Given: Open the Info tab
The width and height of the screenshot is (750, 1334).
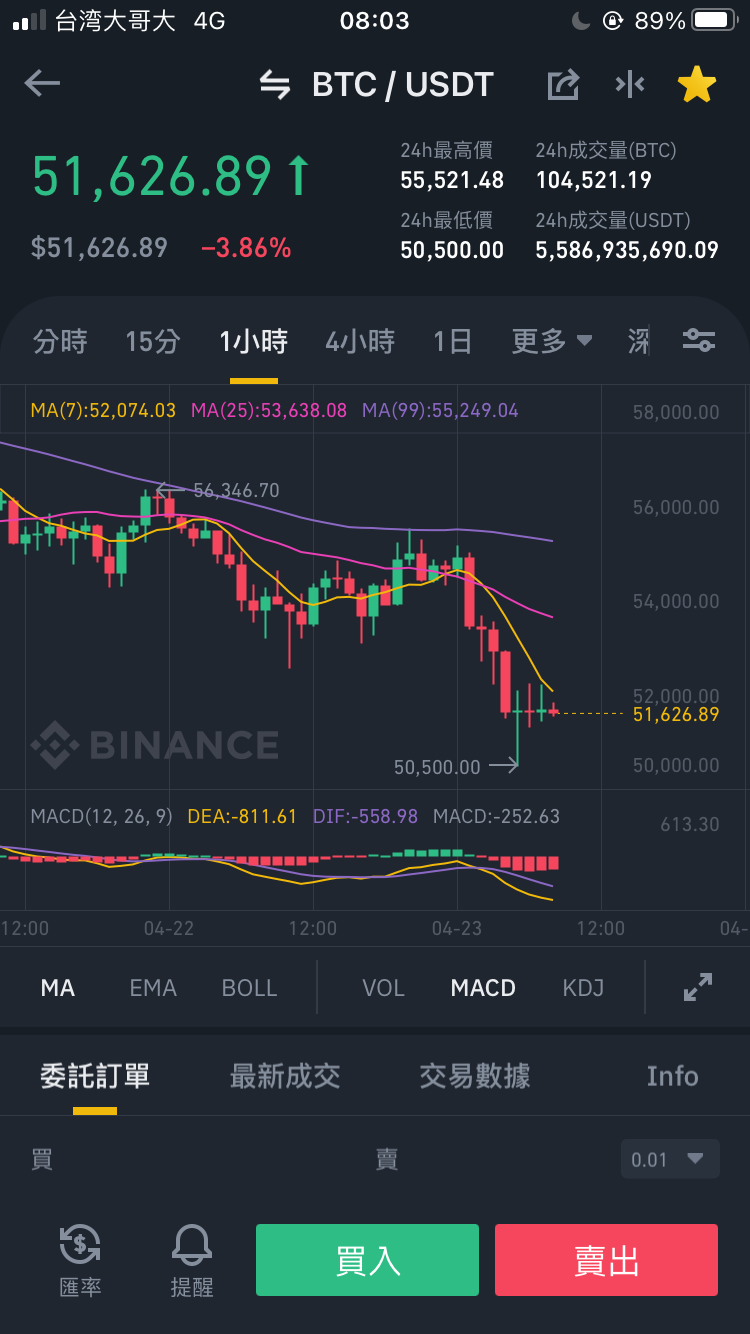Looking at the screenshot, I should point(672,1076).
